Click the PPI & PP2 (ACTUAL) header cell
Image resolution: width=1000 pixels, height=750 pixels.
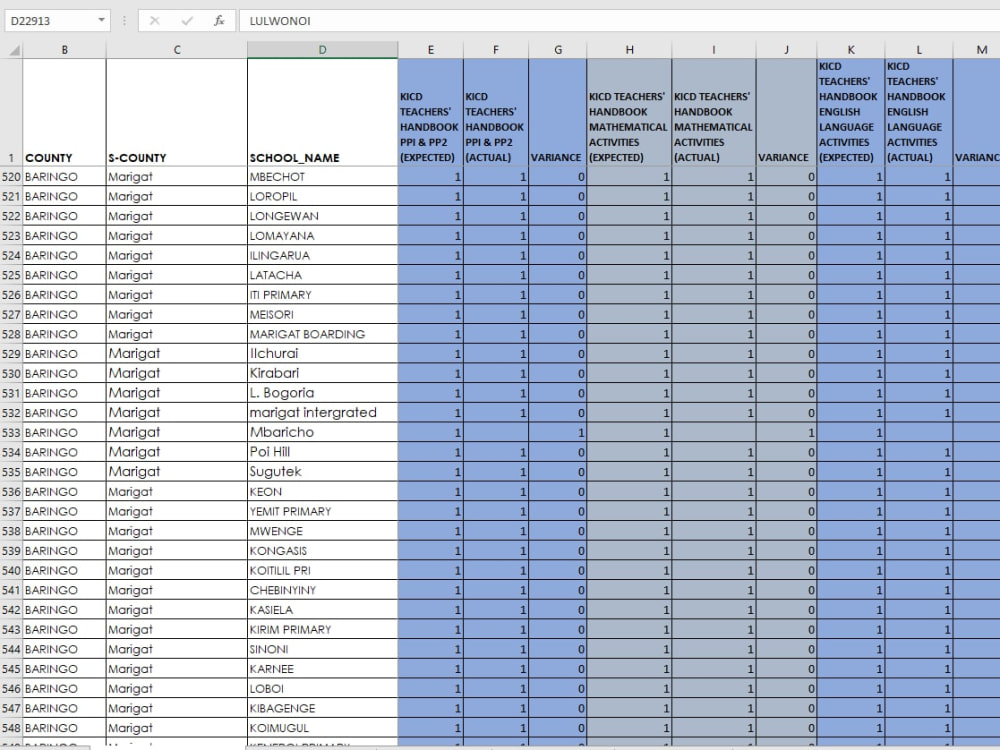click(x=496, y=112)
